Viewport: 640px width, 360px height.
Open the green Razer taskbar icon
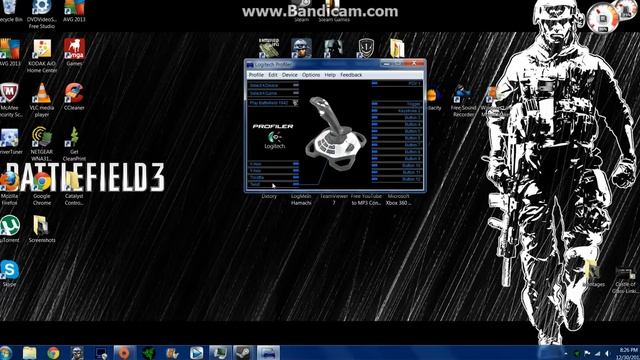[x=149, y=353]
